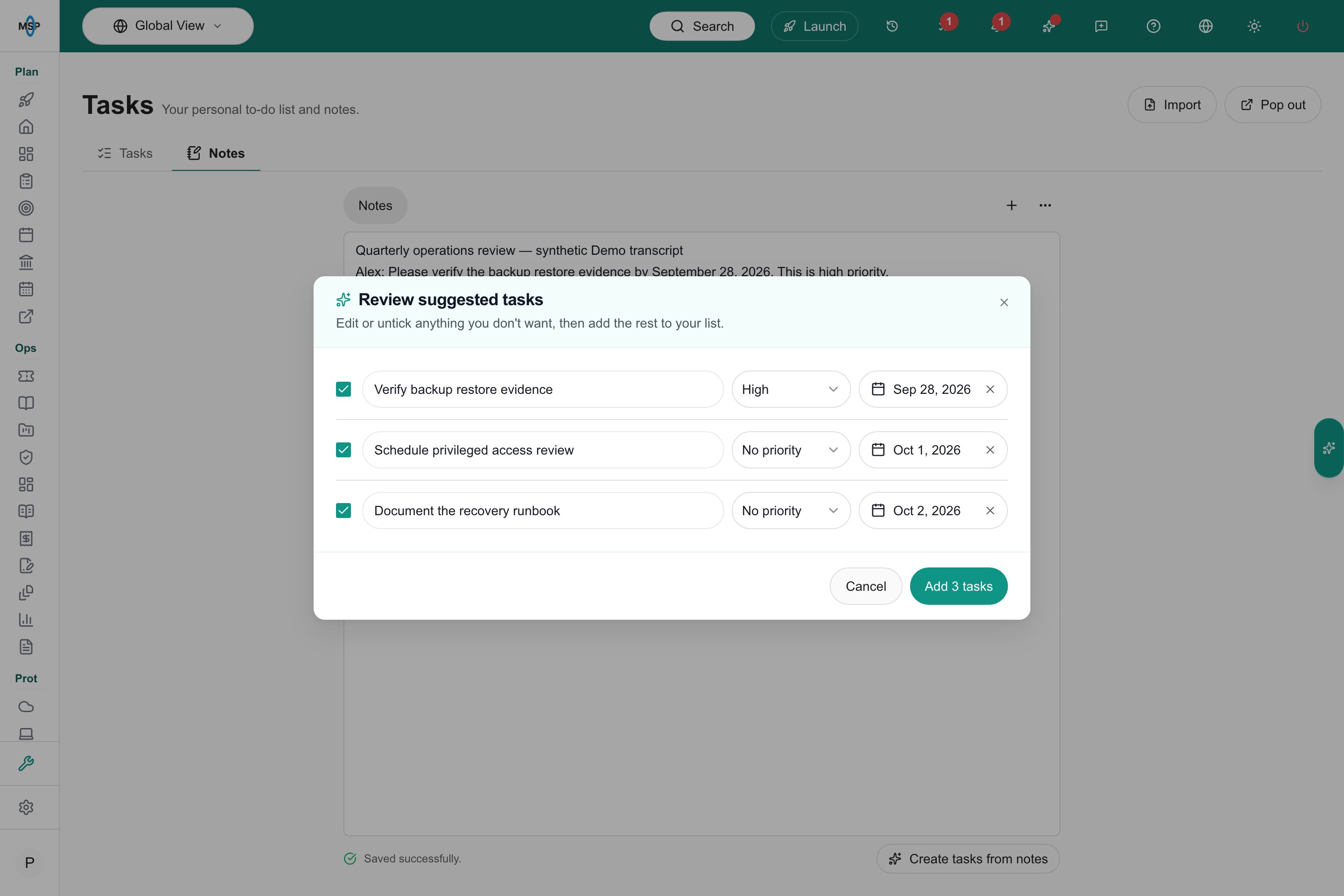This screenshot has height=896, width=1344.
Task: Open priority dropdown for recovery runbook
Action: [791, 510]
